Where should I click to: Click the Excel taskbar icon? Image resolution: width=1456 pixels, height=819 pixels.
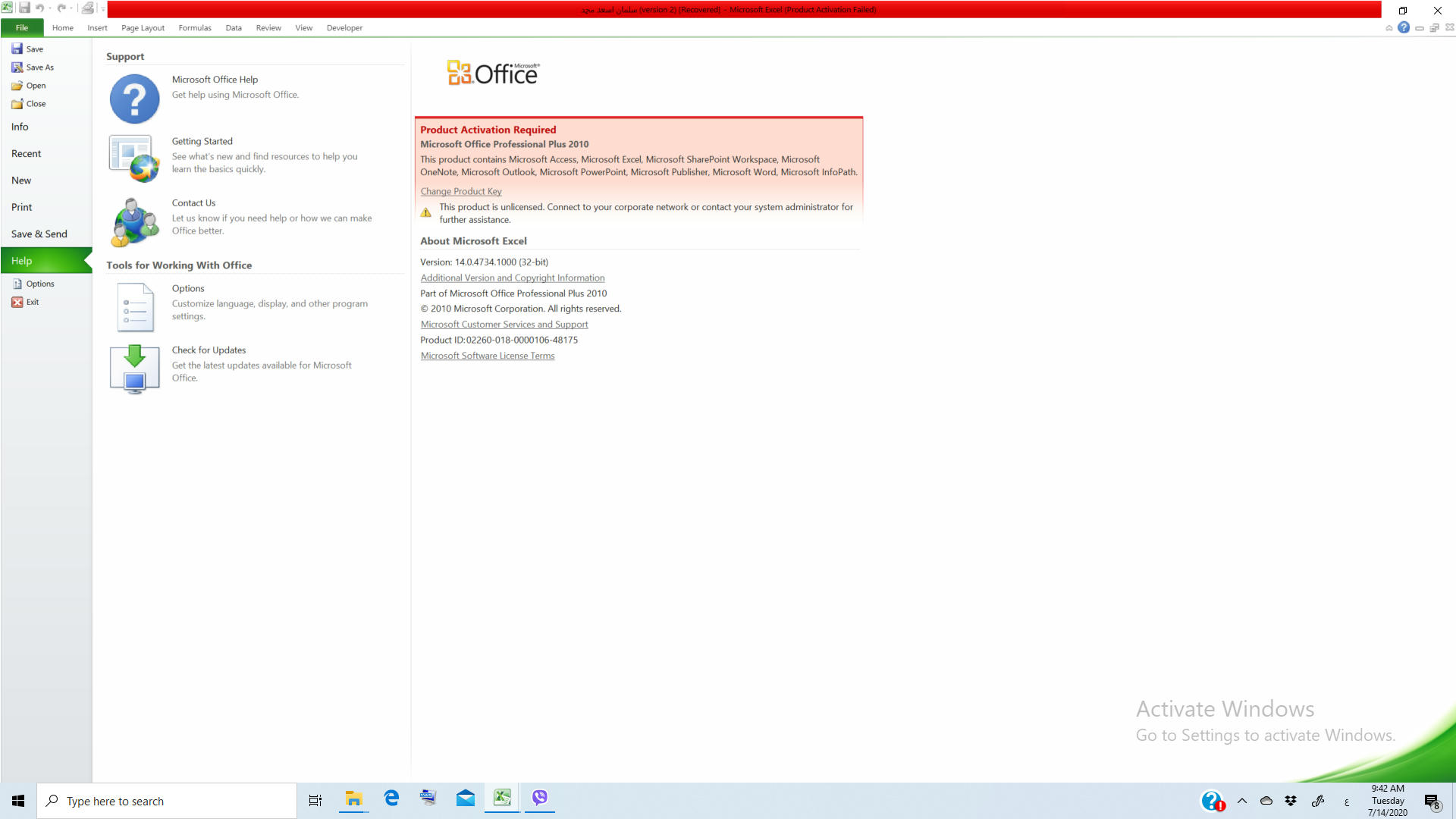point(502,798)
